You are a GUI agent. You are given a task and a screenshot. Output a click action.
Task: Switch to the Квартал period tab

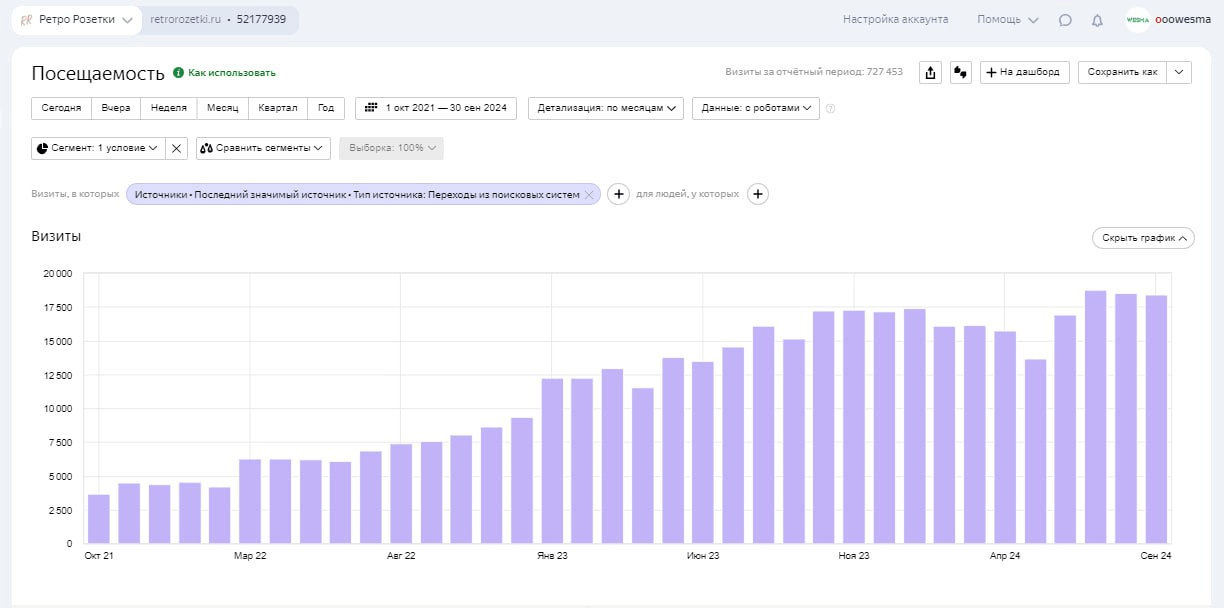coord(277,108)
